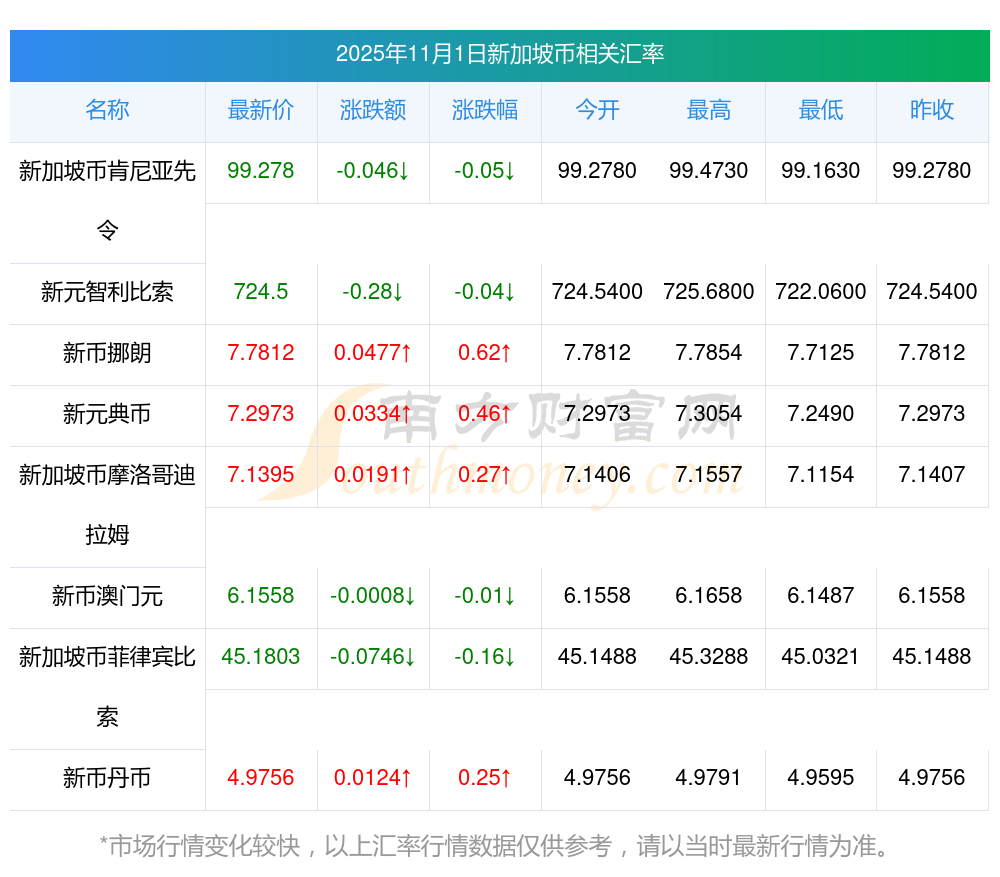Select the 最高 column header

coord(709,111)
